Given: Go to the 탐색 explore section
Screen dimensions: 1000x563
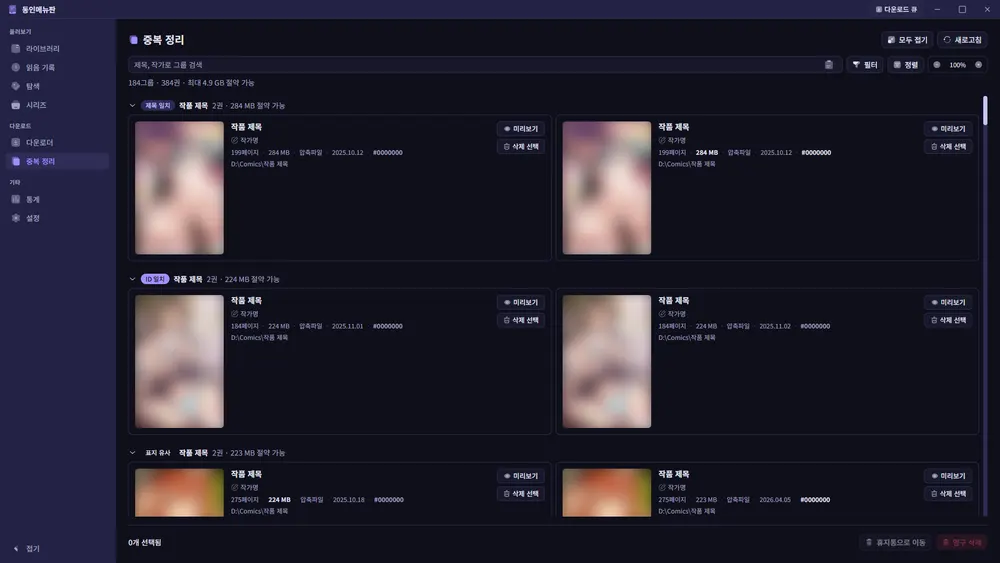Looking at the screenshot, I should (57, 86).
